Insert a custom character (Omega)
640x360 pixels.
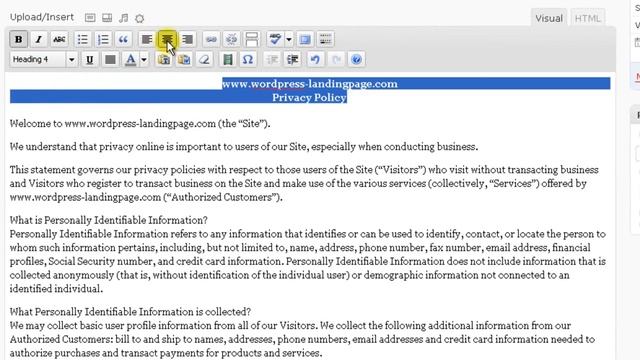click(x=248, y=60)
